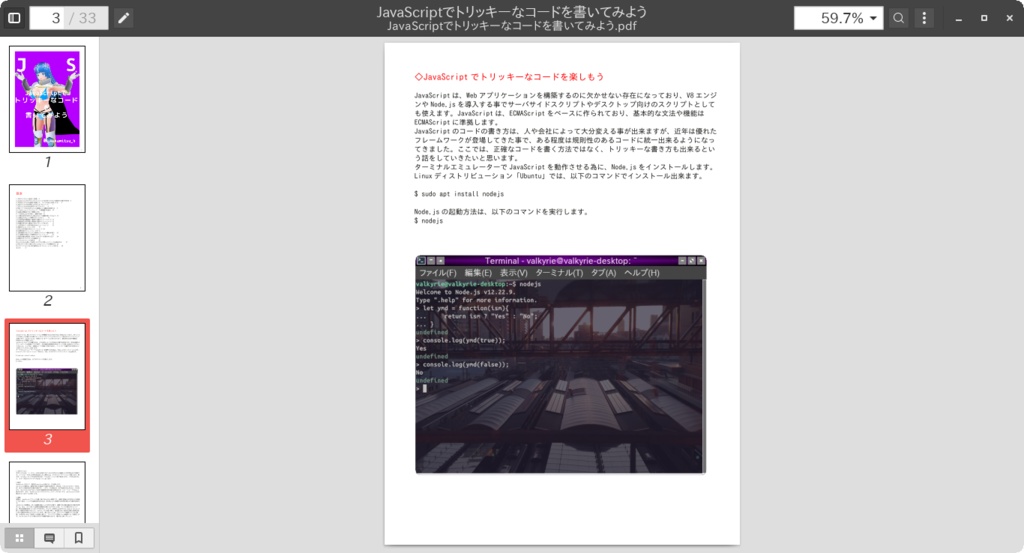Screen dimensions: 1024x553
Task: Switch sidebar to annotations view
Action: pos(49,538)
